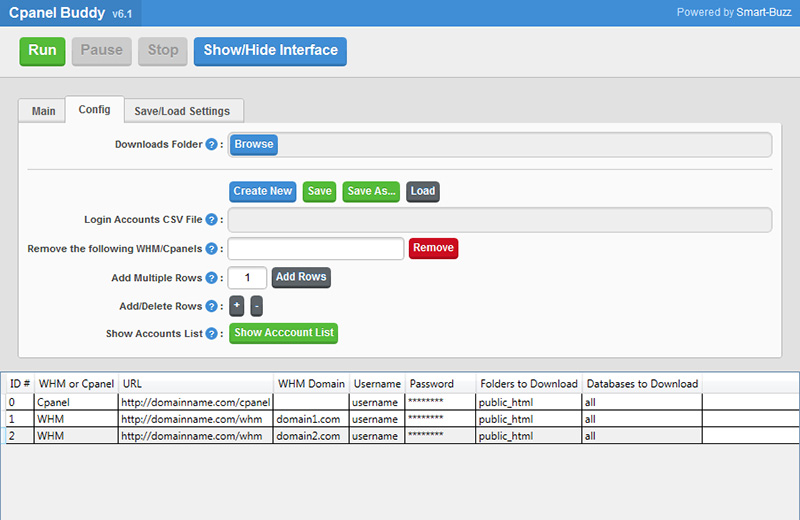The image size is (800, 520).
Task: Select the domain2.com cell
Action: pos(311,436)
